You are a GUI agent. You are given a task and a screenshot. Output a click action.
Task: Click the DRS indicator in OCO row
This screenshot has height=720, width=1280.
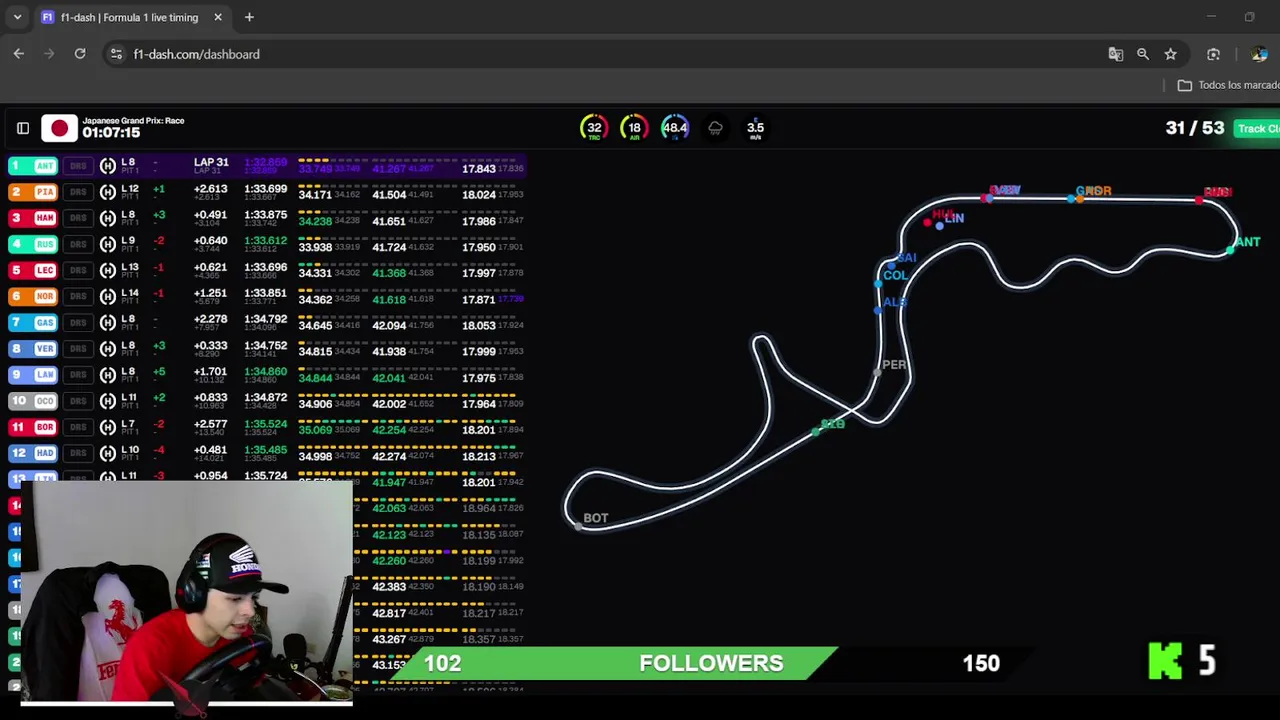(78, 401)
